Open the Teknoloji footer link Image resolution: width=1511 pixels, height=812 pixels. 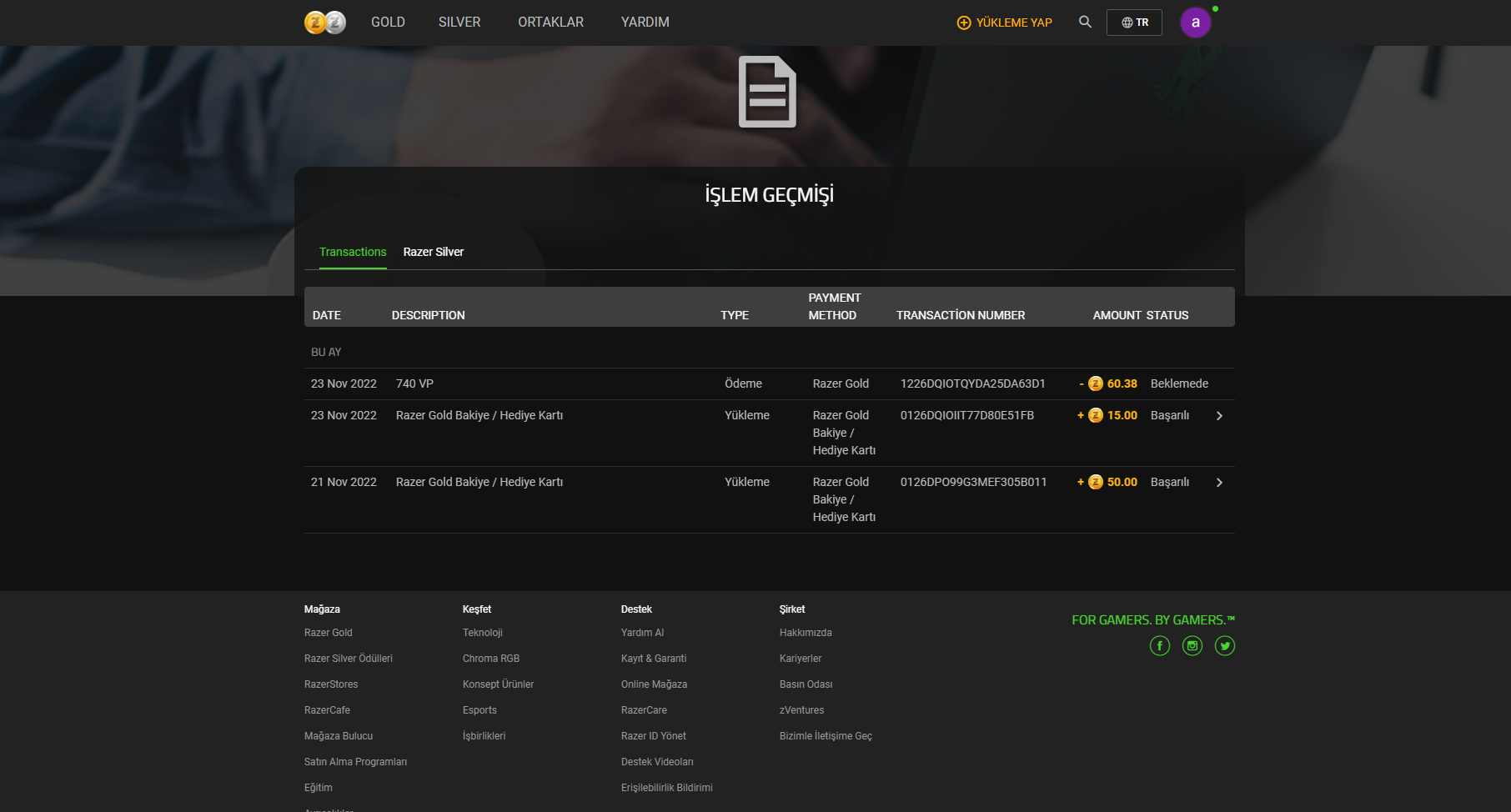(483, 633)
